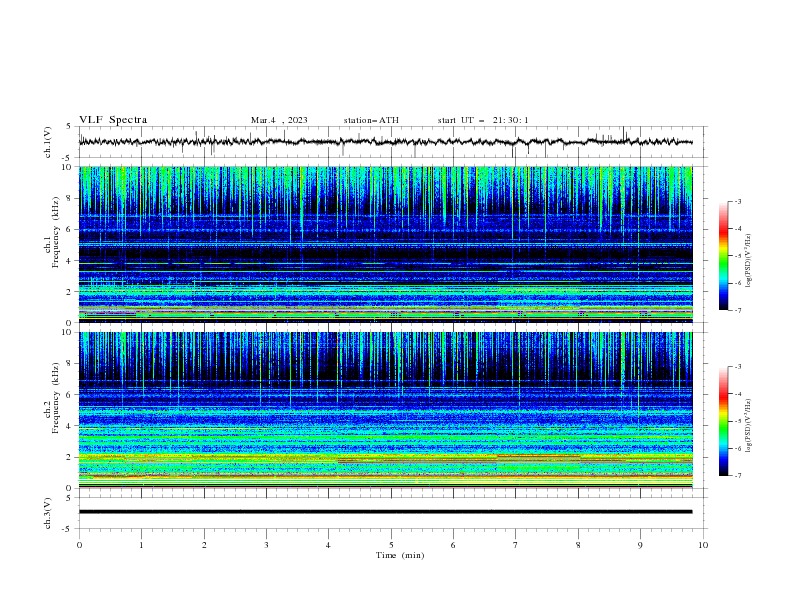
Task: Click the "10" kHz tick on ch.2 frequency axis
Action: (x=67, y=332)
